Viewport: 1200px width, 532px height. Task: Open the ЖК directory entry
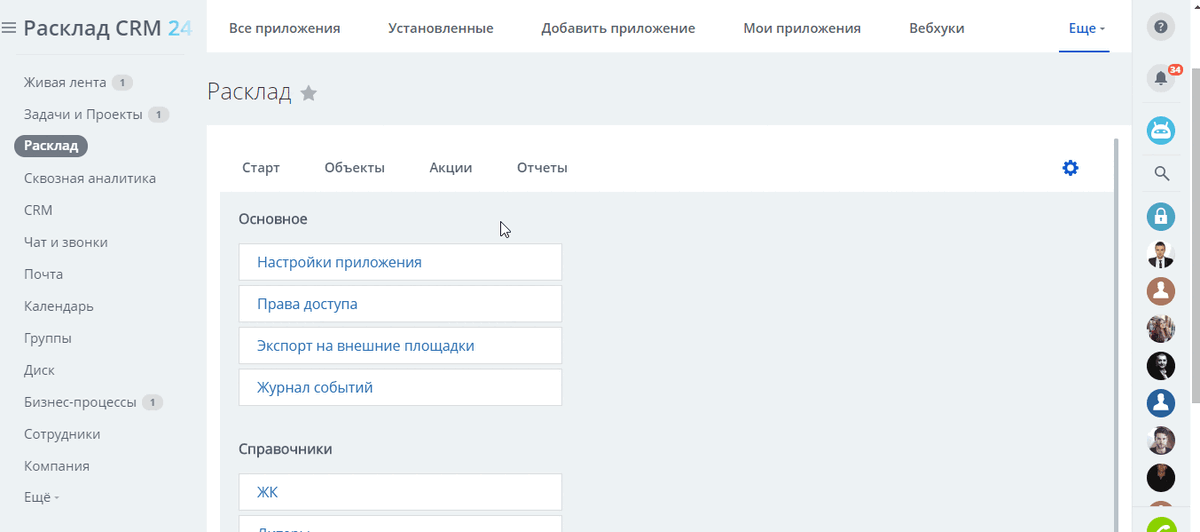pyautogui.click(x=400, y=492)
